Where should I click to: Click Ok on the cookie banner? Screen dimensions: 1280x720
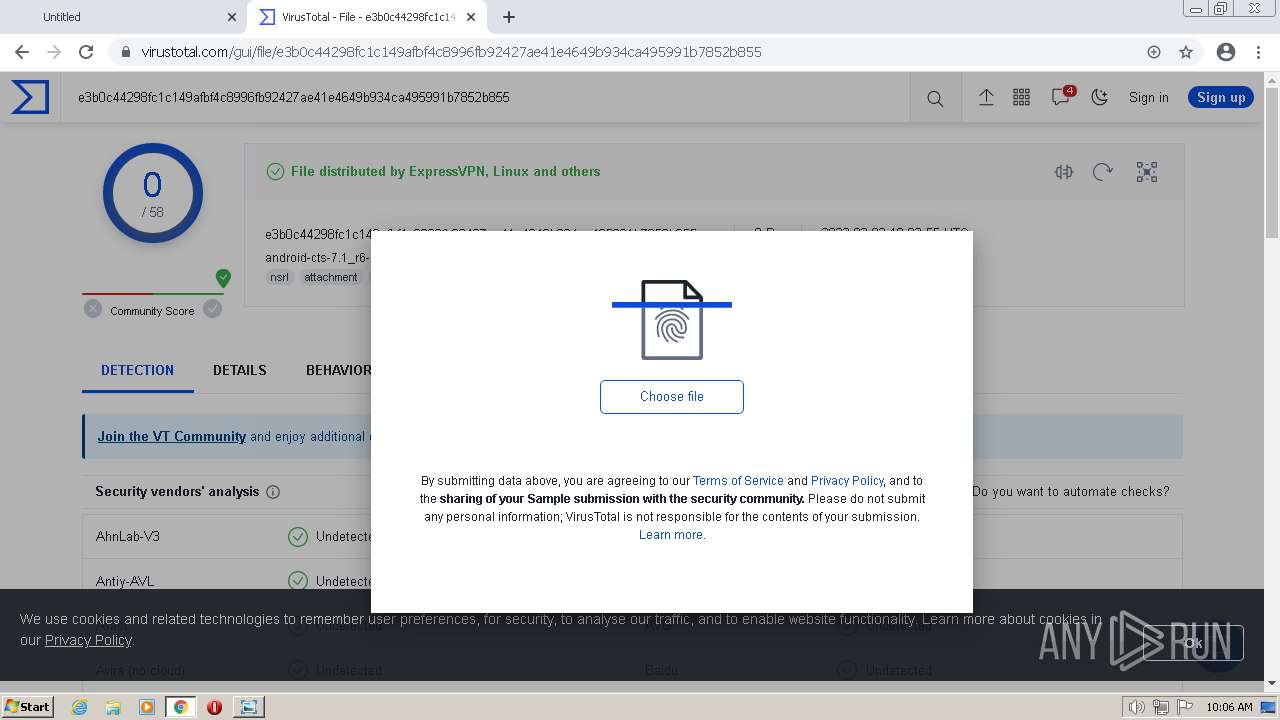(x=1193, y=643)
